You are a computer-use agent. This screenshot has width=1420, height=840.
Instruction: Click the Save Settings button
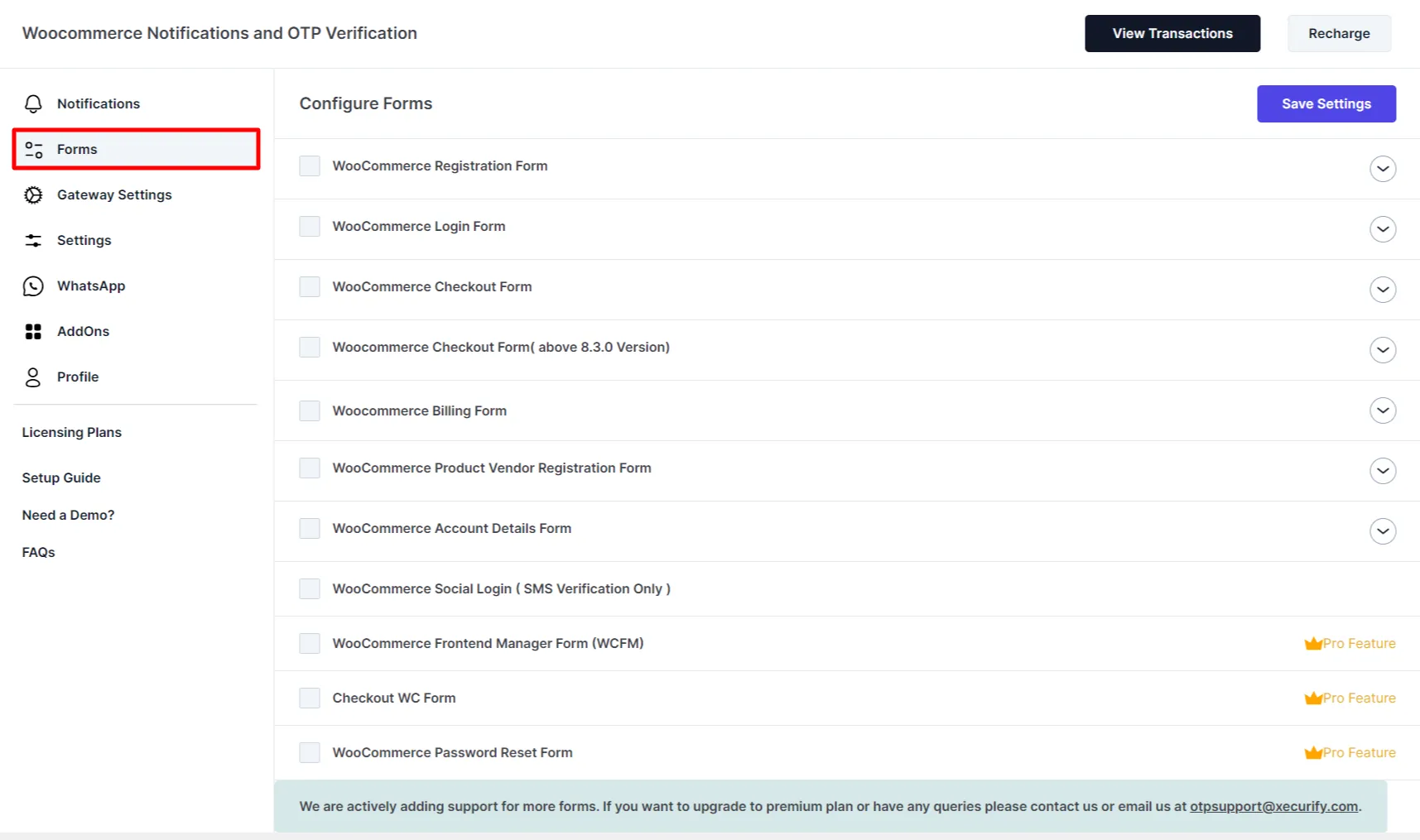click(1326, 103)
